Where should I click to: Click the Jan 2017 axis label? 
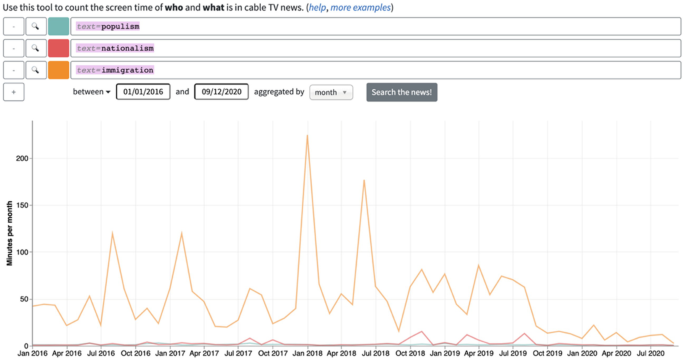[x=170, y=353]
